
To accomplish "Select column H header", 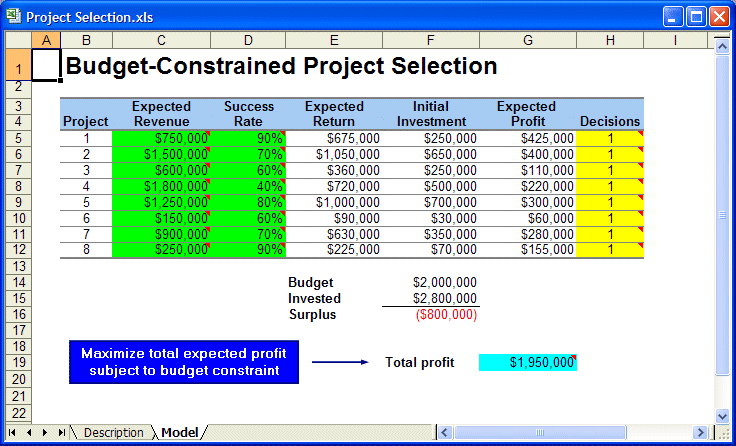I will pyautogui.click(x=610, y=40).
